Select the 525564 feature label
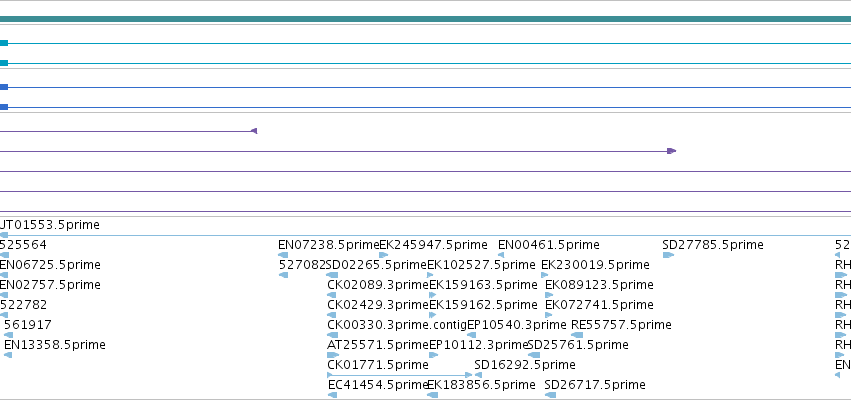 pyautogui.click(x=23, y=245)
